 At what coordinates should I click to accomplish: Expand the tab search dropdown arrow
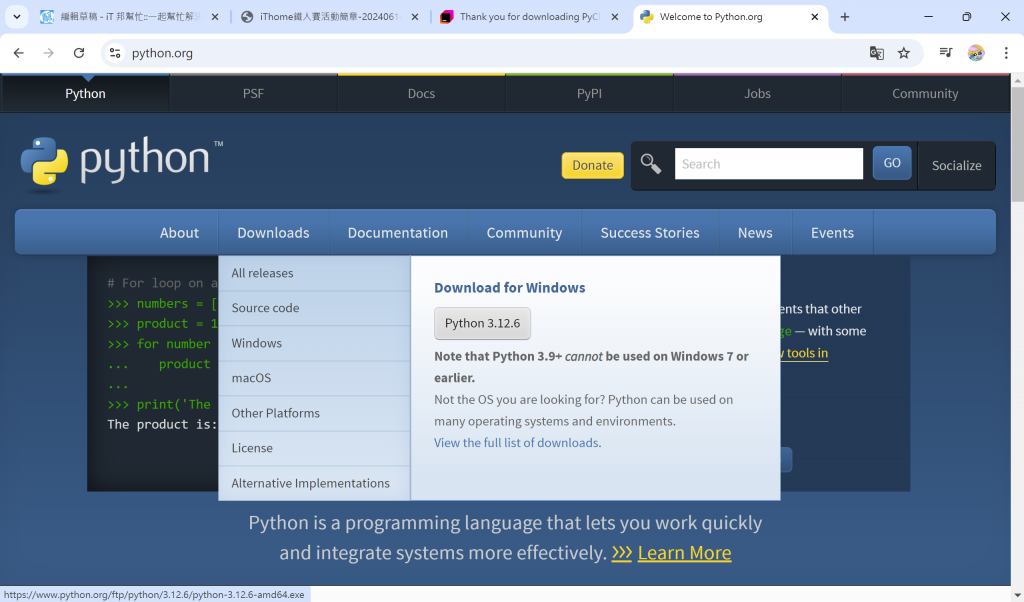[x=17, y=17]
